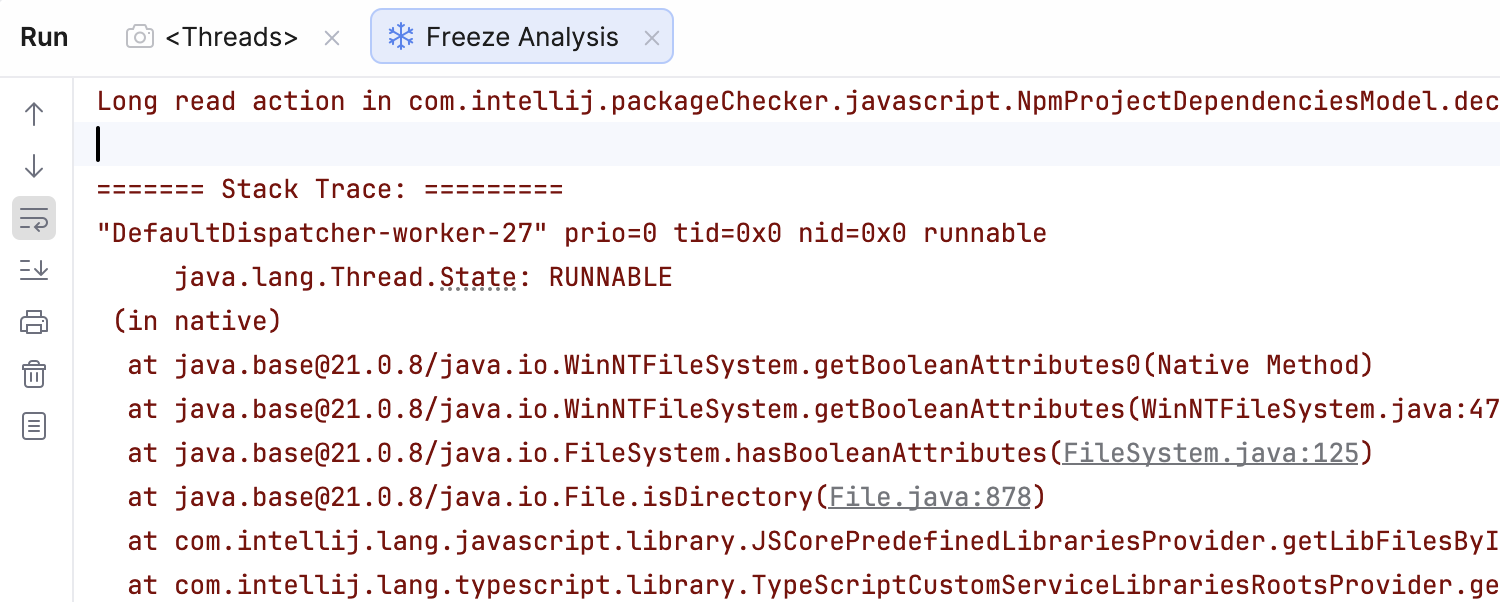Open the FileSystem.java:125 link
Viewport: 1500px width, 602px height.
click(x=1210, y=453)
